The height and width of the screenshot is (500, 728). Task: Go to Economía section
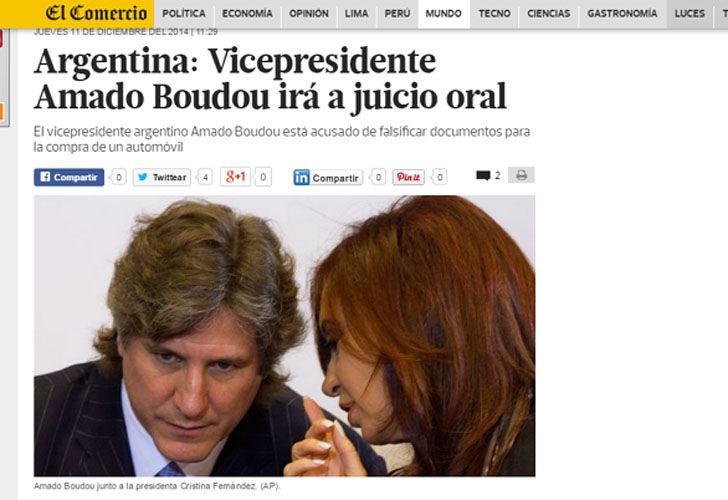(x=247, y=13)
